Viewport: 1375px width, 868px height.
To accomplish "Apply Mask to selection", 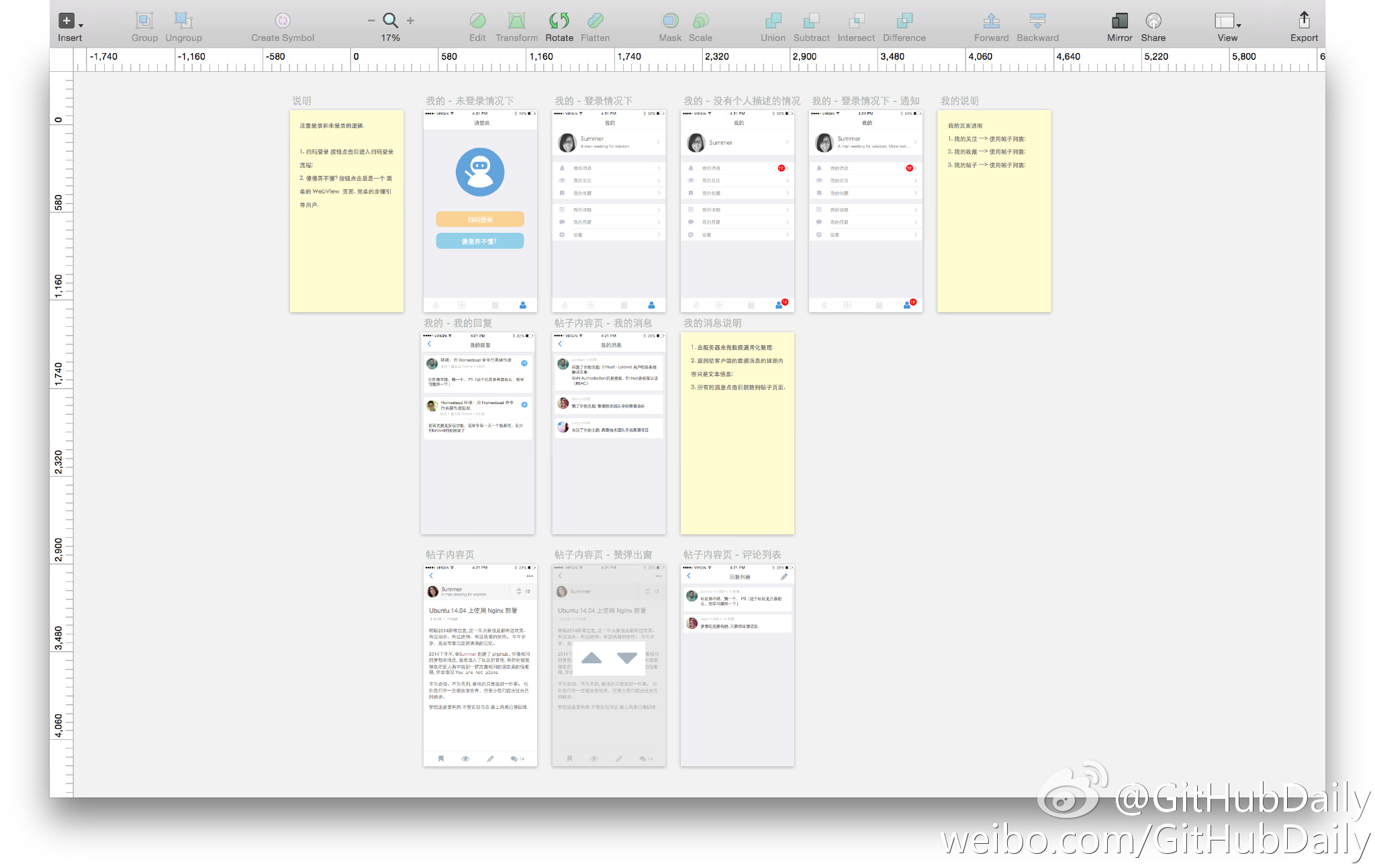I will click(x=669, y=21).
